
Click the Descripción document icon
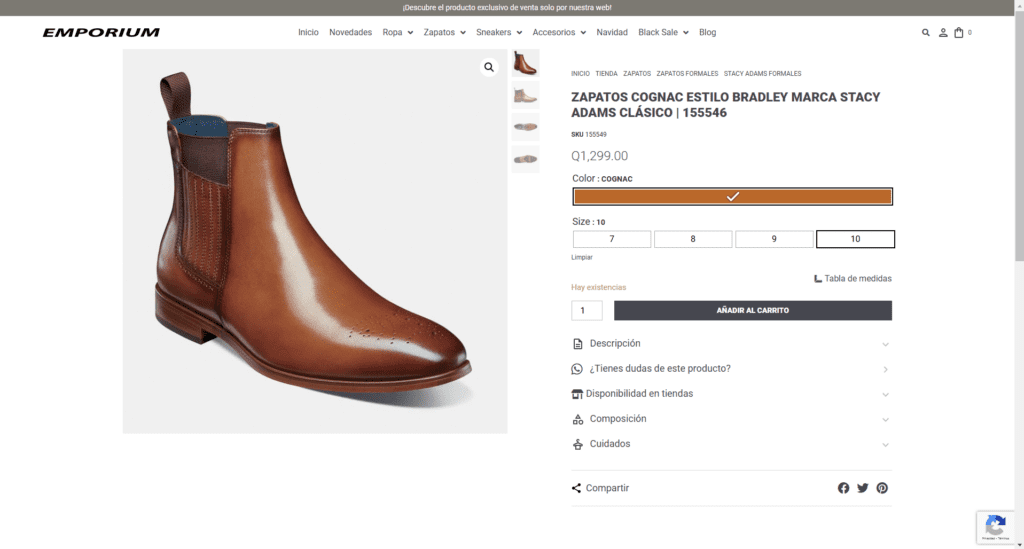(577, 344)
